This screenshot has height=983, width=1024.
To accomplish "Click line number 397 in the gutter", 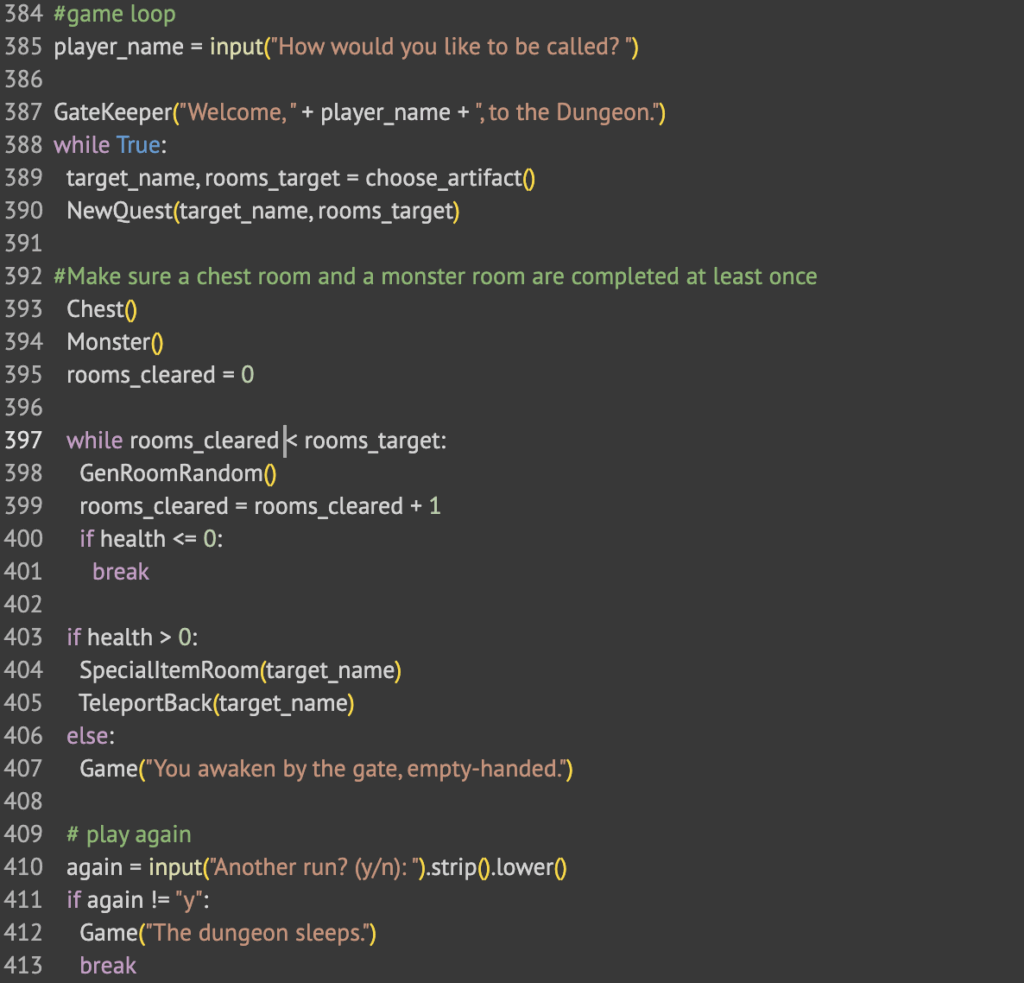I will tap(23, 440).
